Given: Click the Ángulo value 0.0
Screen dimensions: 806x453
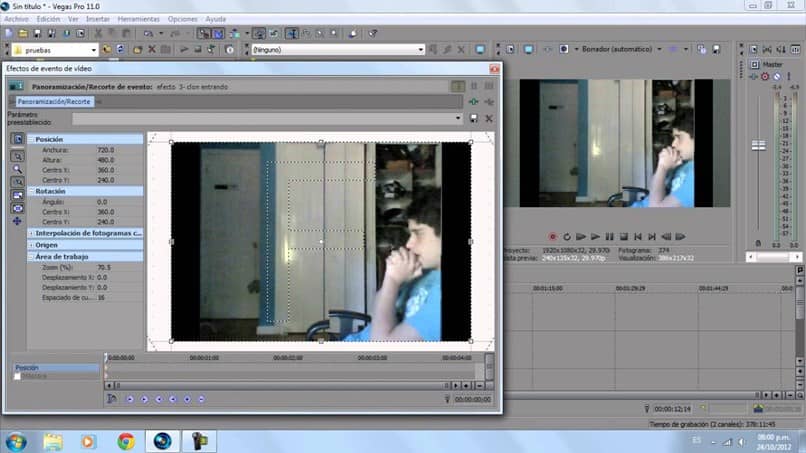Looking at the screenshot, I should pos(102,202).
